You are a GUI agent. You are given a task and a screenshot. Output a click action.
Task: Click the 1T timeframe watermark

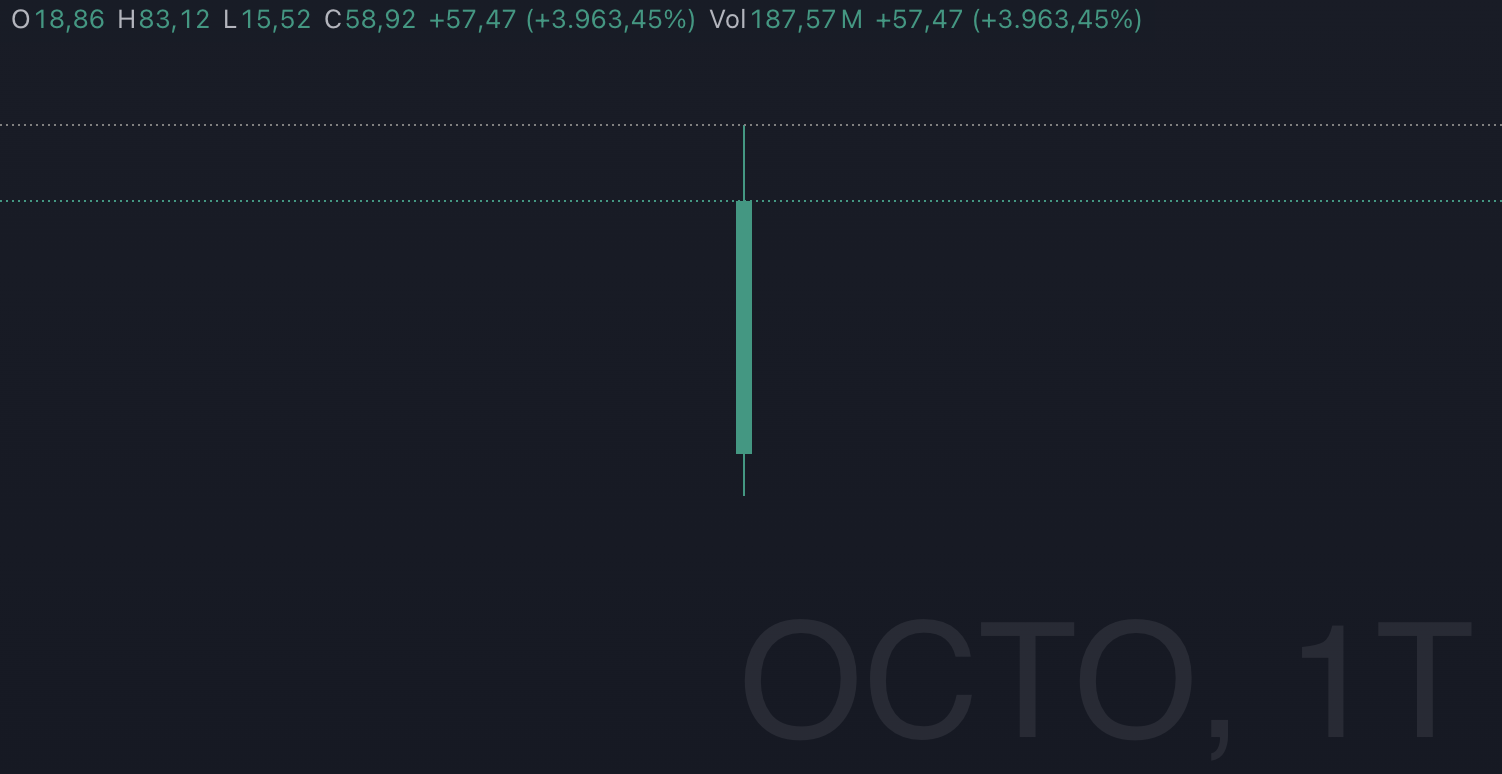click(x=1385, y=680)
